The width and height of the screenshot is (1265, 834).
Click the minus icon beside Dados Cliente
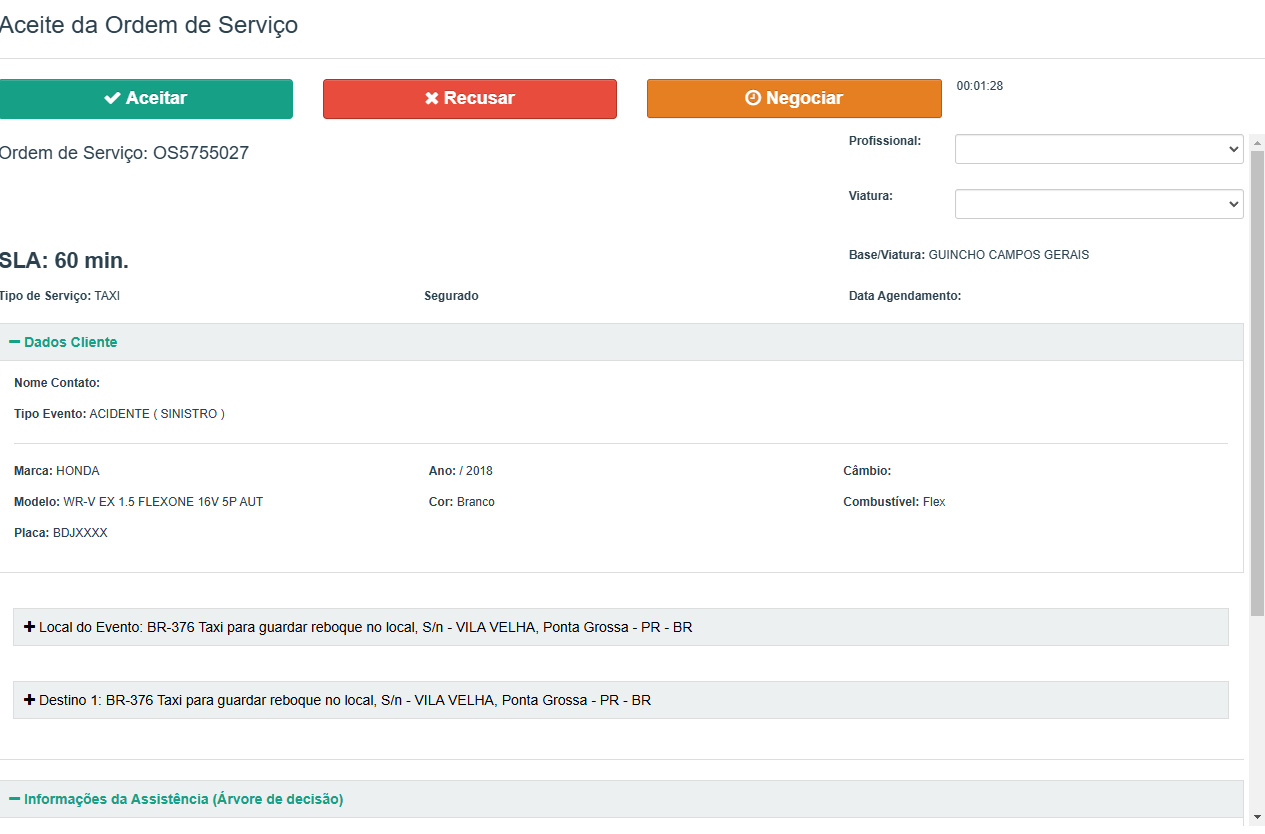click(x=15, y=342)
